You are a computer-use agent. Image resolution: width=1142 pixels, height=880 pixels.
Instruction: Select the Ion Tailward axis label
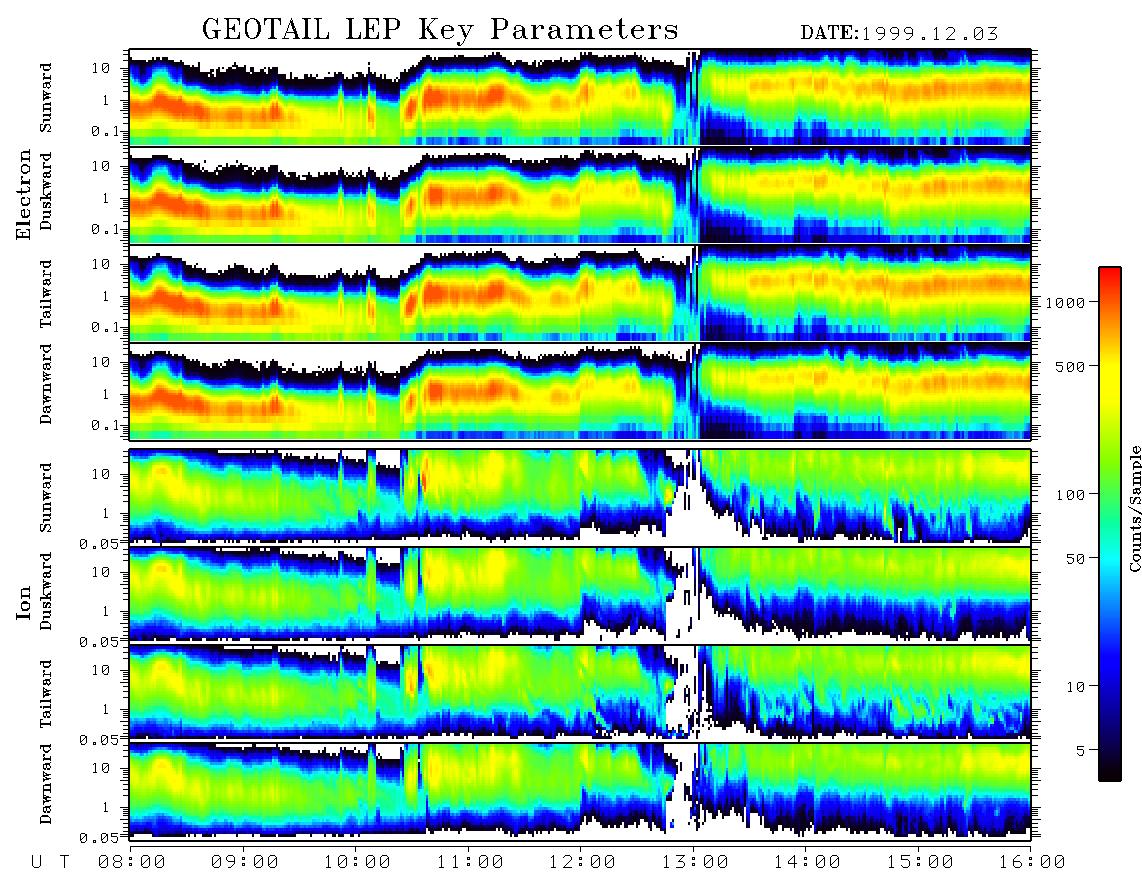point(46,694)
